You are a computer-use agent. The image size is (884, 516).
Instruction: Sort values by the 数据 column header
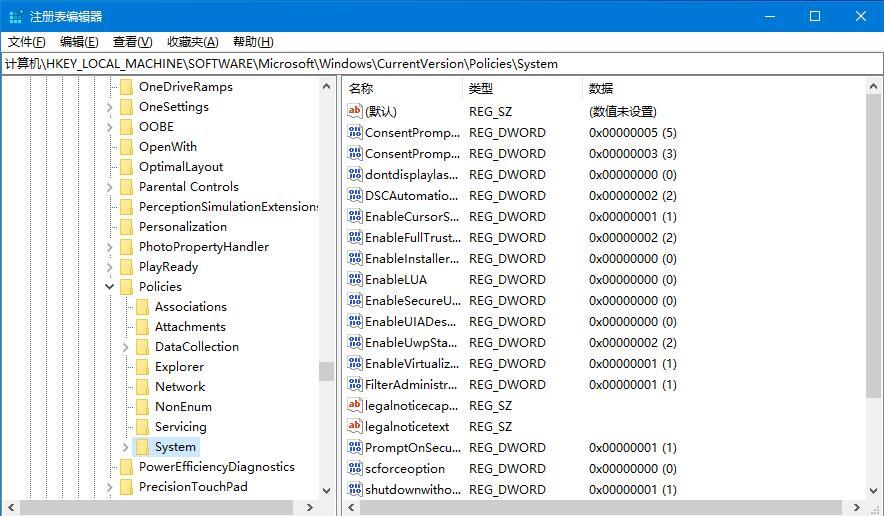coord(723,89)
